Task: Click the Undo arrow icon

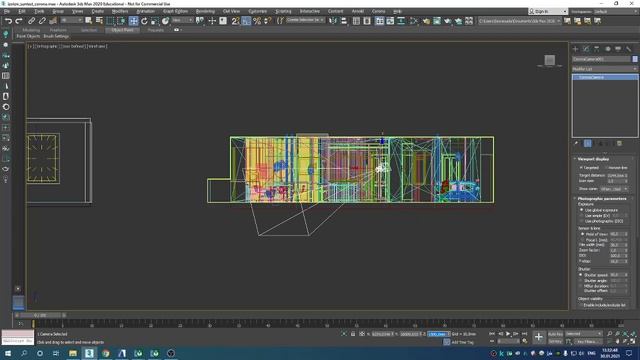Action: coord(8,20)
